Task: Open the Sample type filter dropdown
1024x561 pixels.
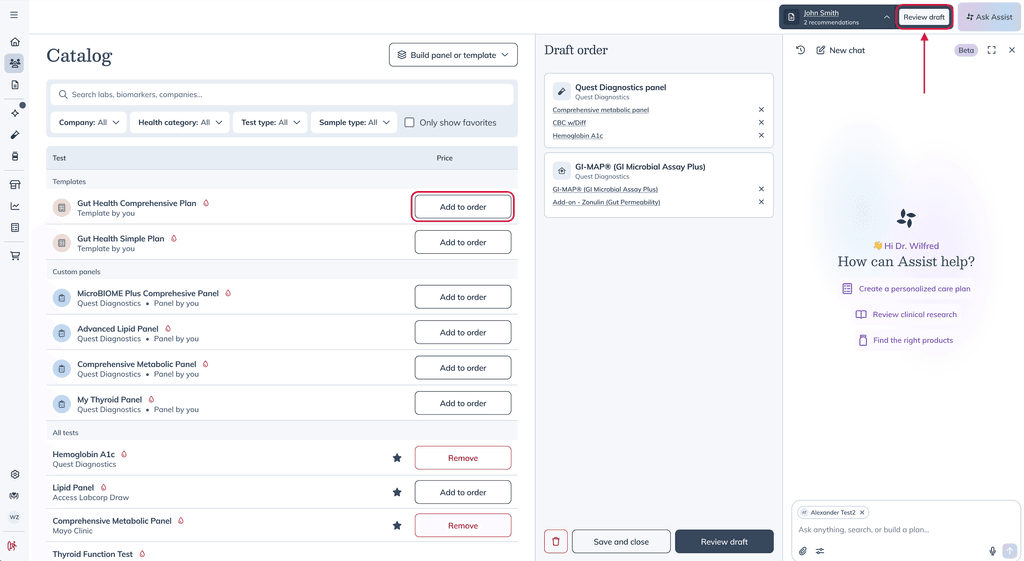Action: pos(354,123)
